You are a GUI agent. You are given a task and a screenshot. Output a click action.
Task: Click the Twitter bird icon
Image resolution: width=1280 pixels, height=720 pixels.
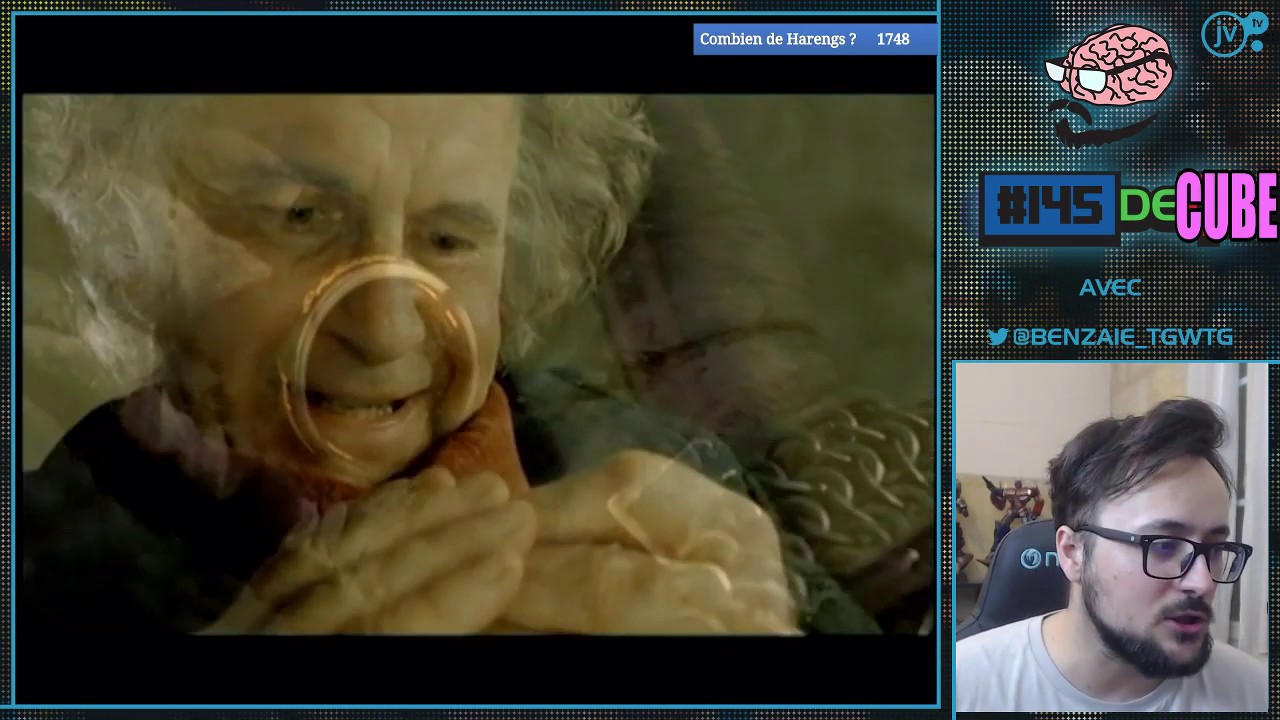click(997, 337)
